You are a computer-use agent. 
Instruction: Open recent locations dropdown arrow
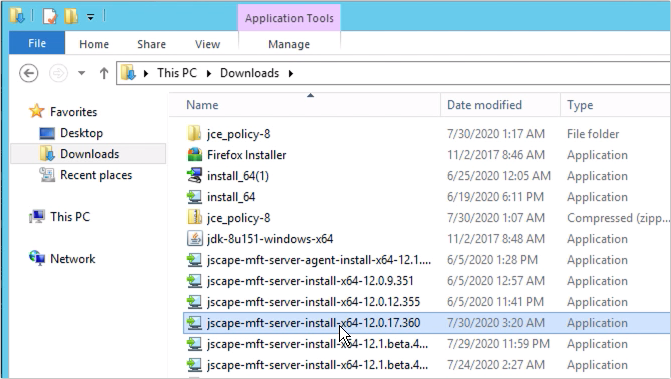81,73
